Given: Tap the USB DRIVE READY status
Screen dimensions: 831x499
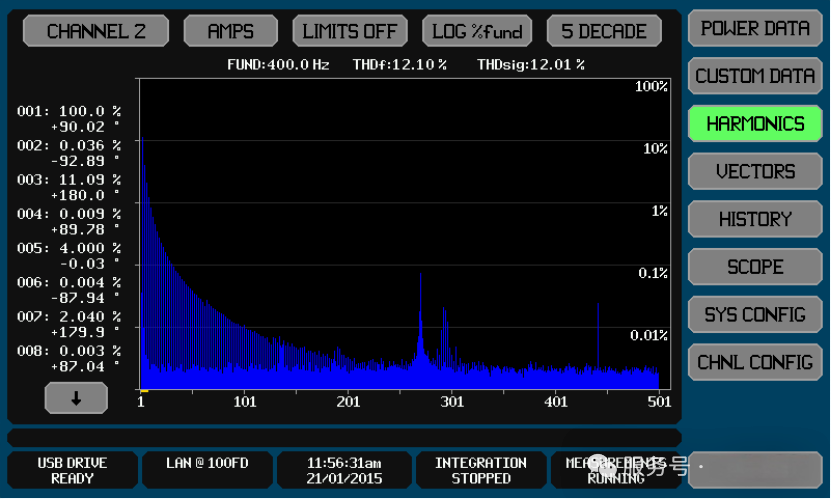Looking at the screenshot, I should [72, 470].
